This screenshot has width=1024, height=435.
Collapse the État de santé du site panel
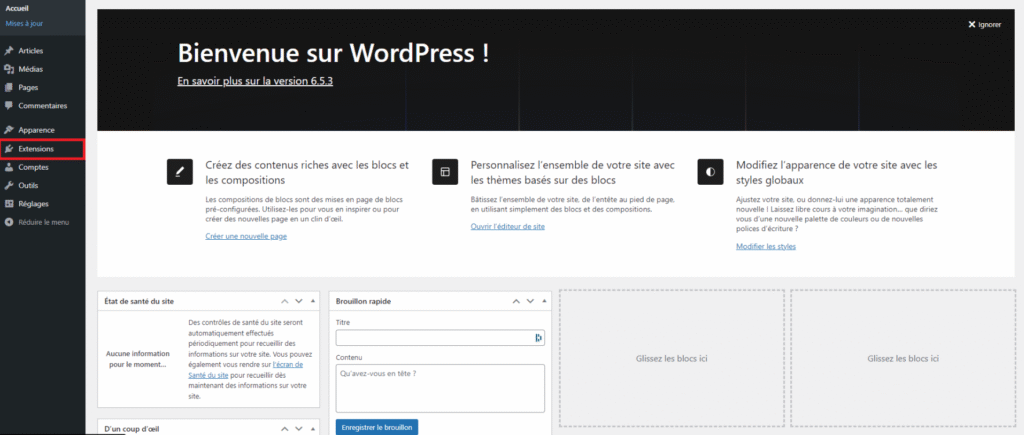coord(312,301)
